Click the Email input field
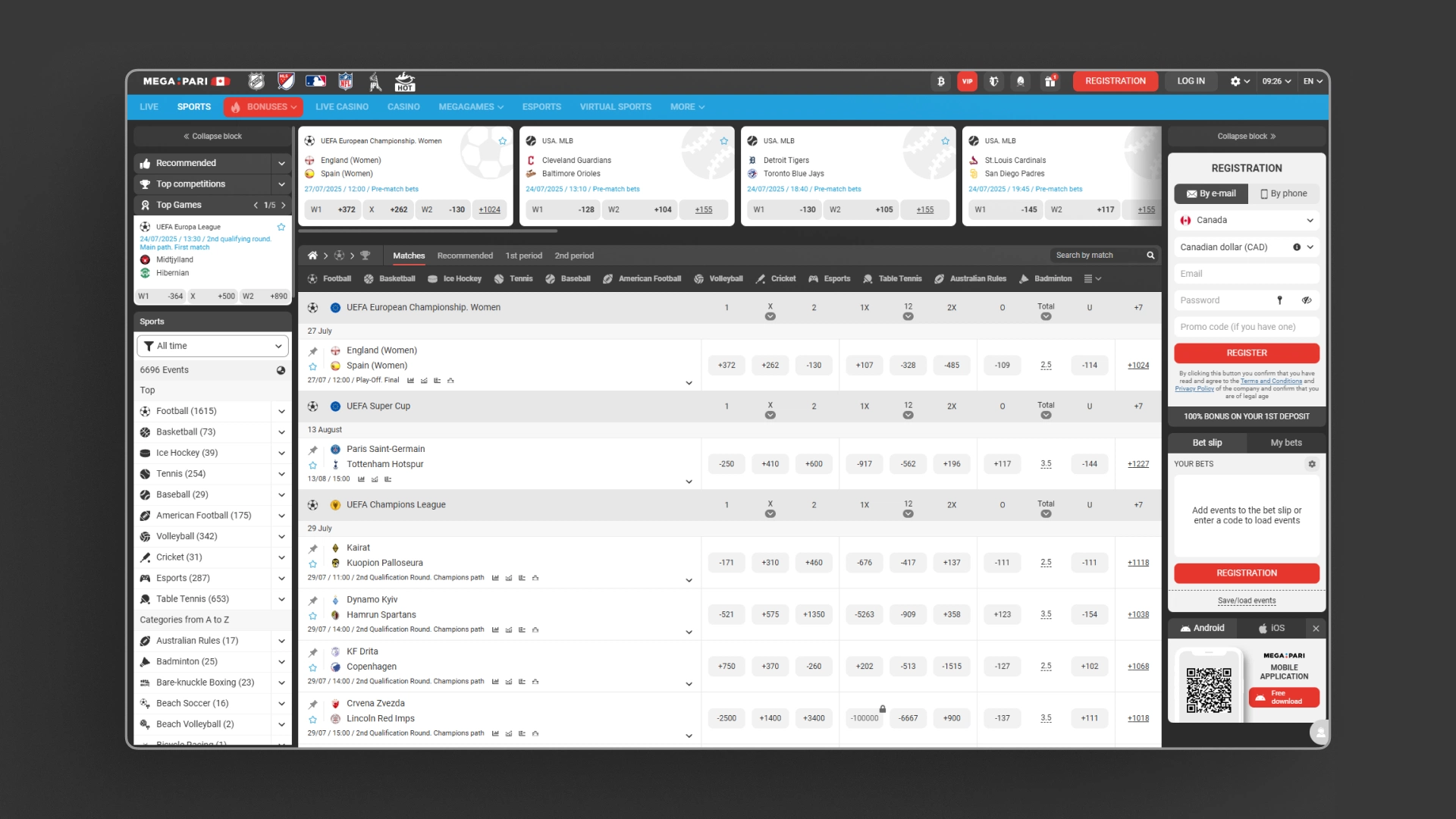 tap(1247, 274)
